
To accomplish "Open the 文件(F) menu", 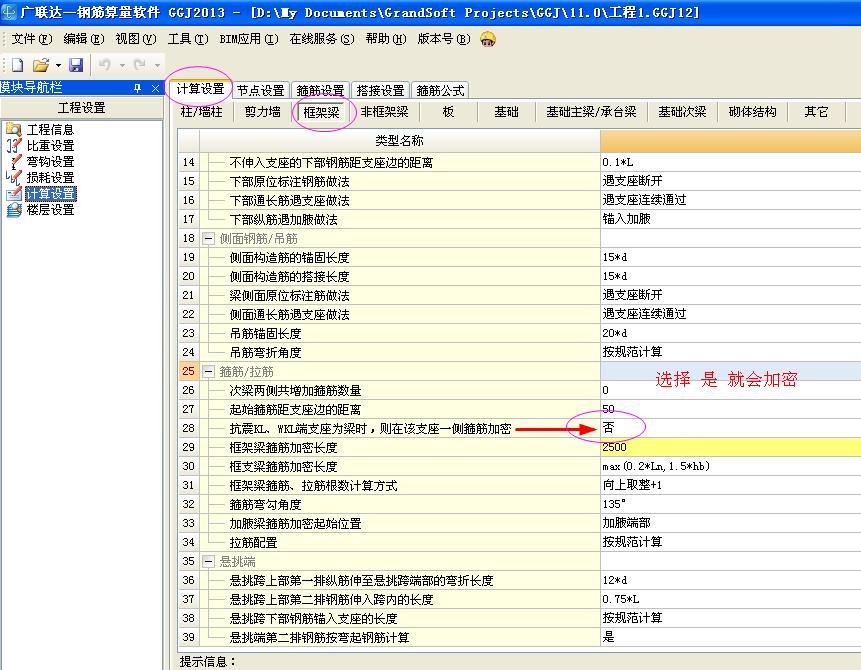I will (32, 39).
